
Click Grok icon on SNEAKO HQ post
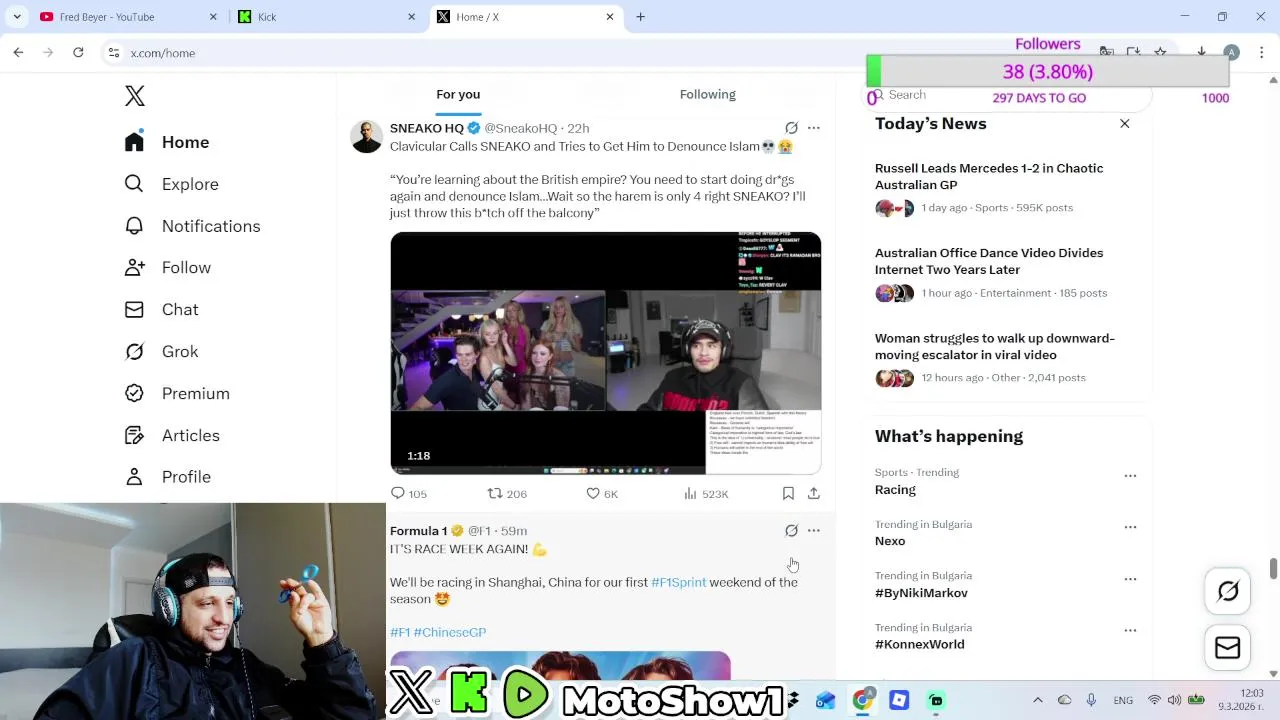[791, 128]
